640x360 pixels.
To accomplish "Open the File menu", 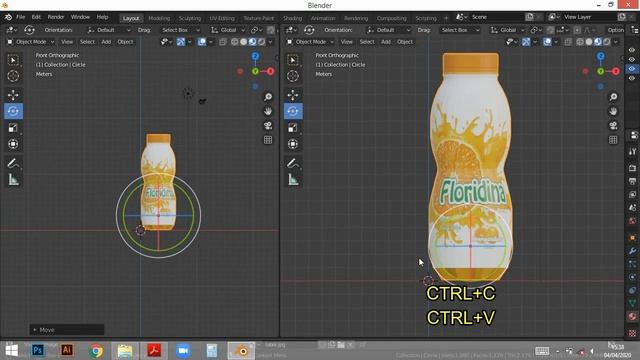I will coord(20,17).
